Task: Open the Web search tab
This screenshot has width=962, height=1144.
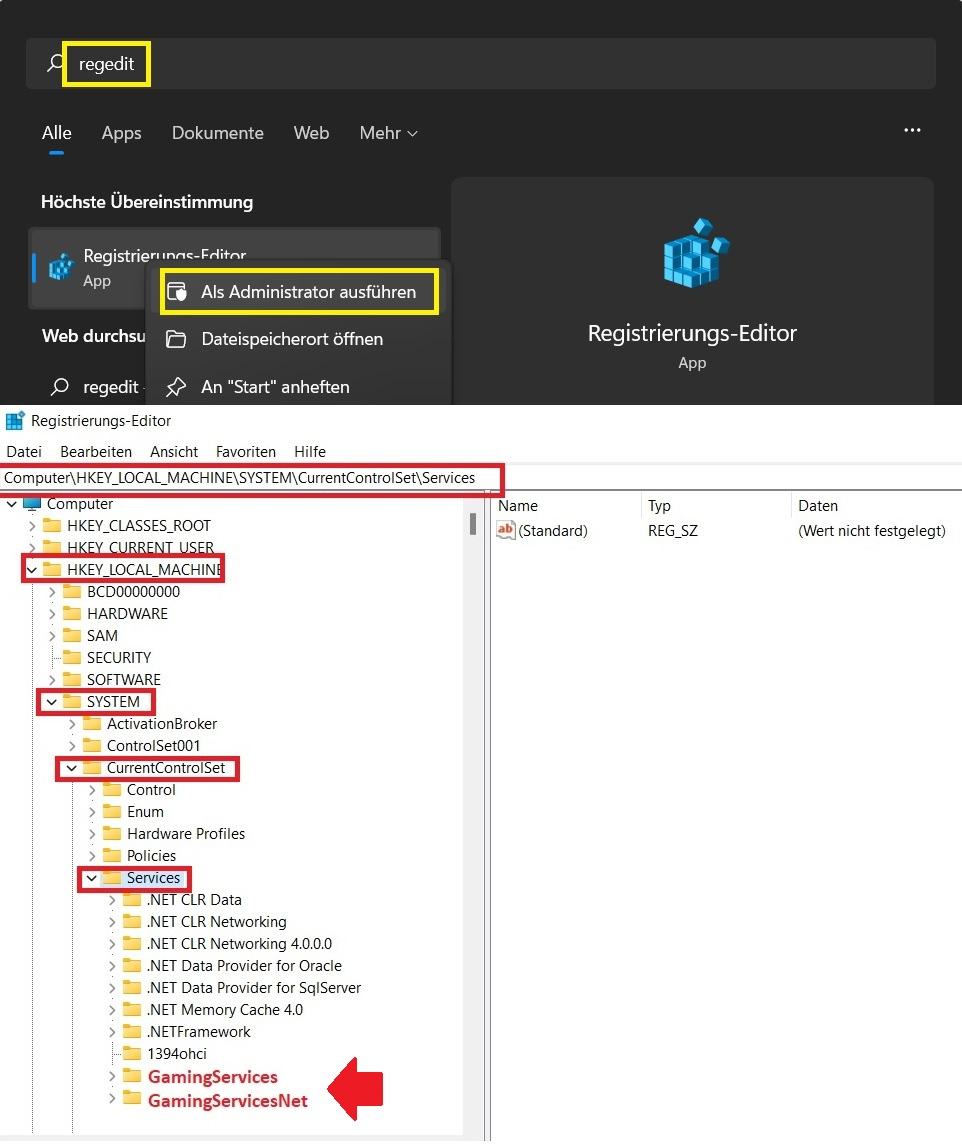Action: click(311, 133)
